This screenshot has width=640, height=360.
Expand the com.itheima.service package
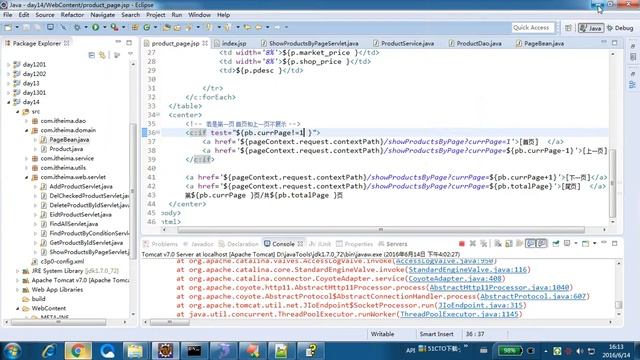pos(27,158)
